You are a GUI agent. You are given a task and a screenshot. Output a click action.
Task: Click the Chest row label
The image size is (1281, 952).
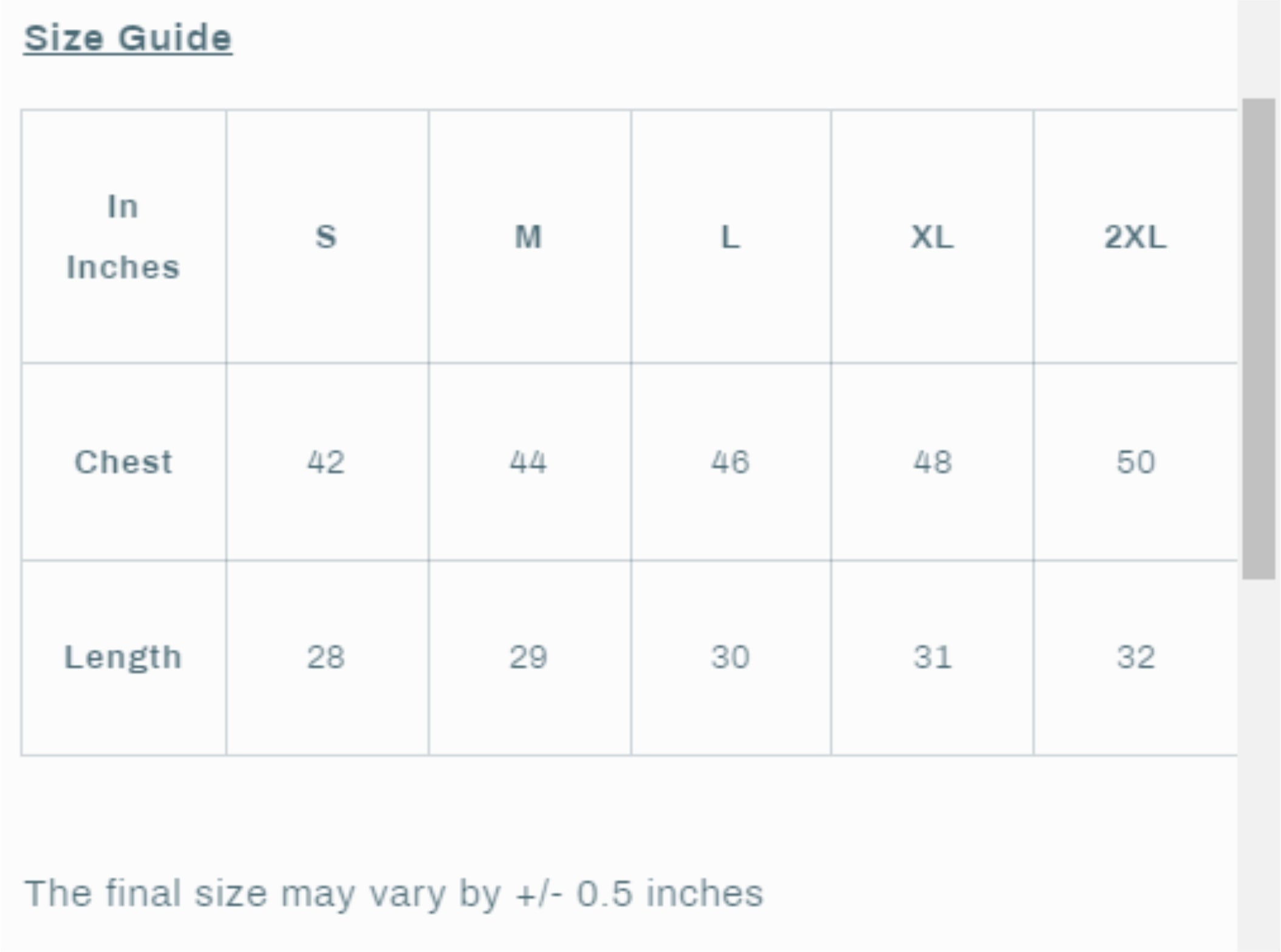(123, 462)
